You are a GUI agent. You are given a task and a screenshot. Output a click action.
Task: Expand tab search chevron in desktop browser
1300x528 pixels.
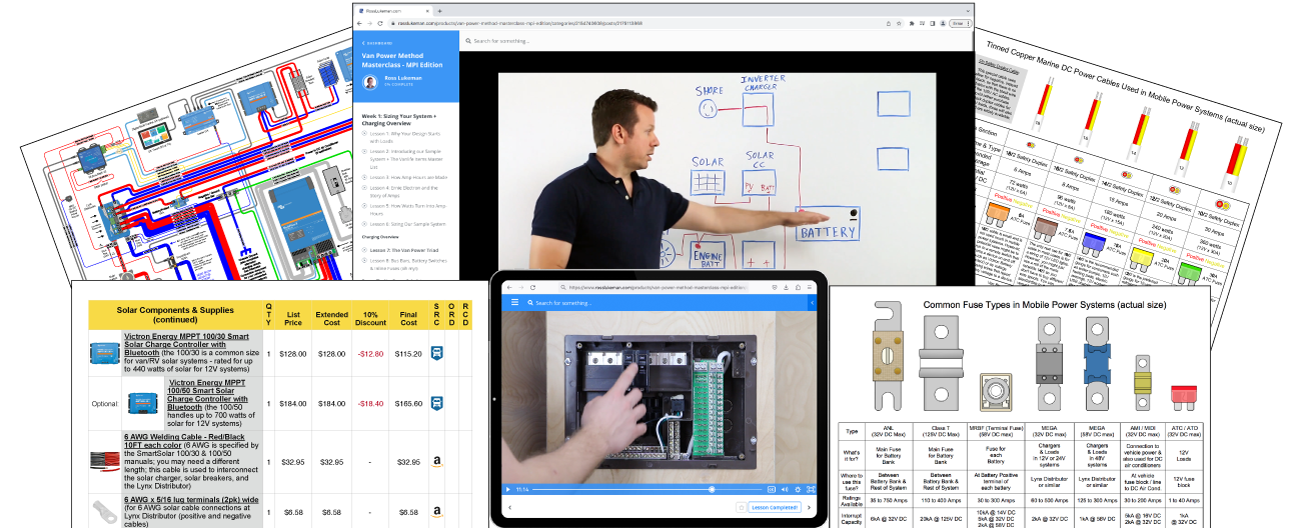point(968,11)
